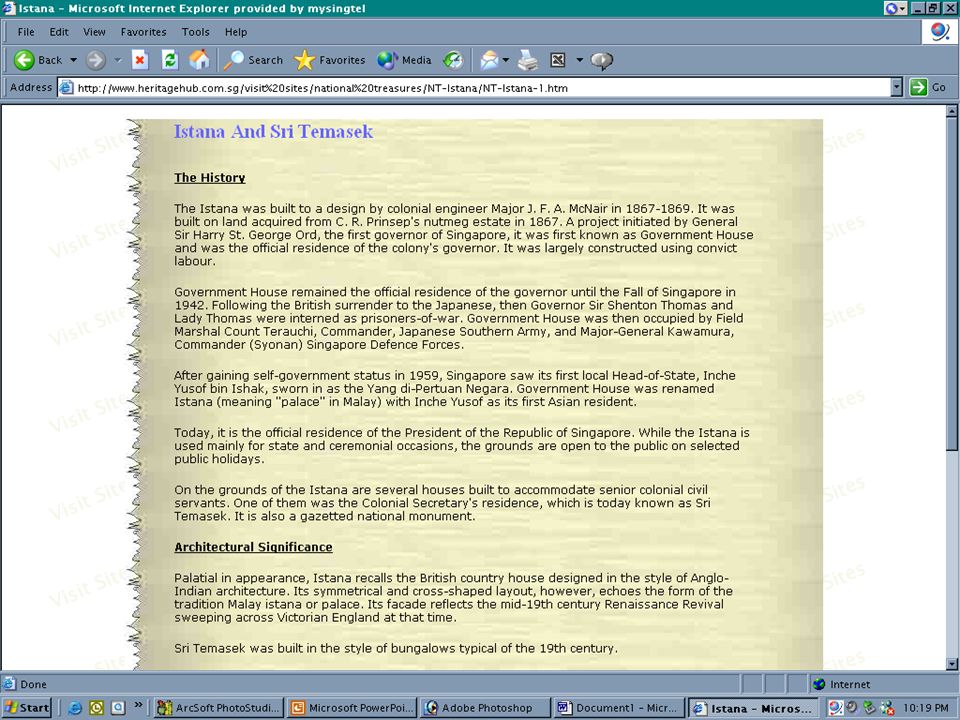Viewport: 960px width, 720px height.
Task: Expand the Mail dropdown arrow
Action: tap(506, 60)
